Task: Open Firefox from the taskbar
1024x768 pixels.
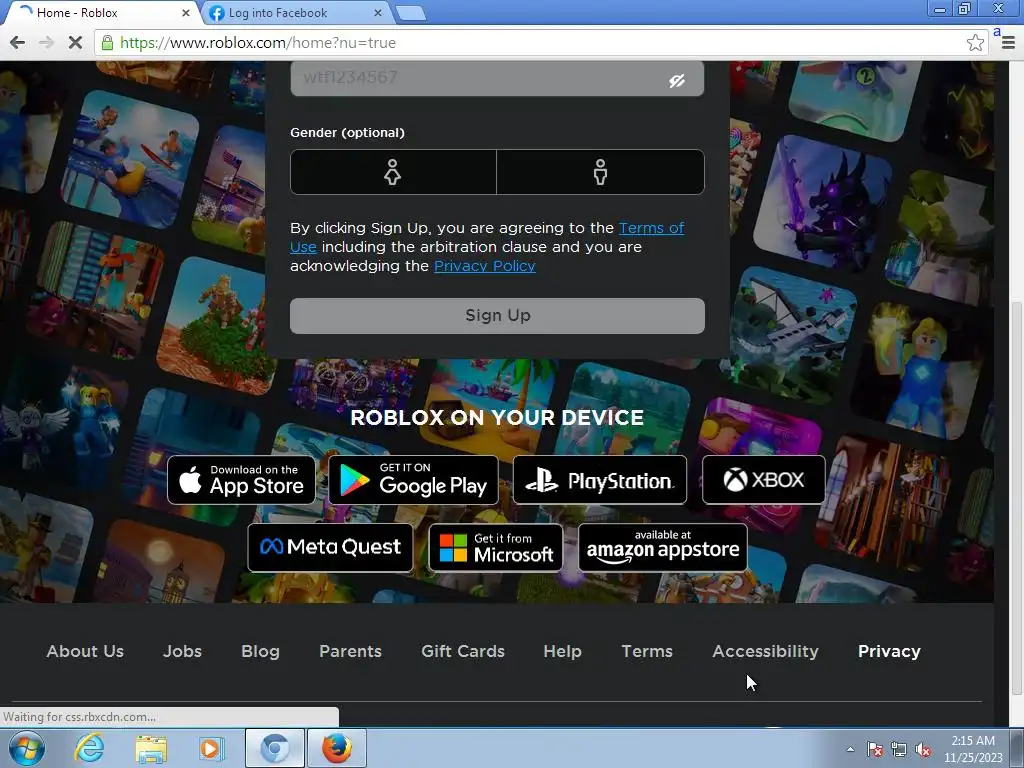Action: [336, 748]
